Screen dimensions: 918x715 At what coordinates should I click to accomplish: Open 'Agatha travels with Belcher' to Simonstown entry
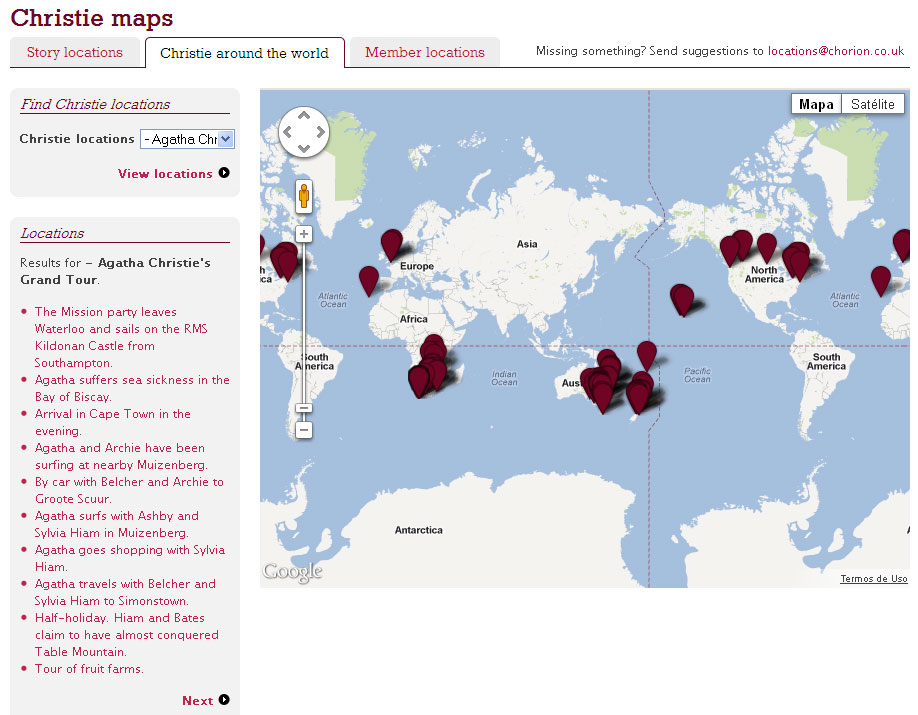[125, 592]
